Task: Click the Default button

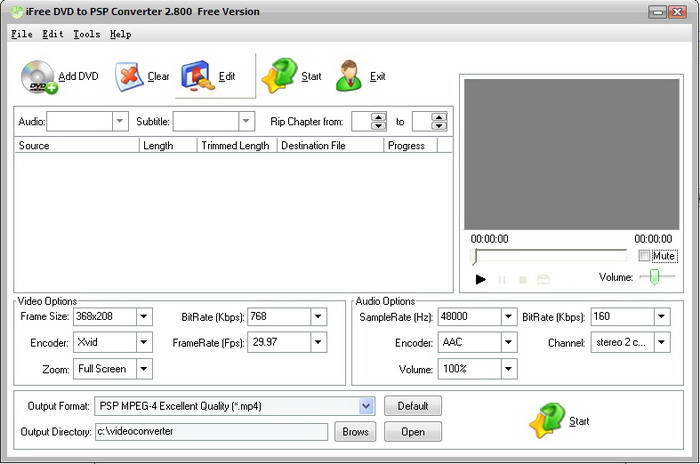Action: [413, 406]
